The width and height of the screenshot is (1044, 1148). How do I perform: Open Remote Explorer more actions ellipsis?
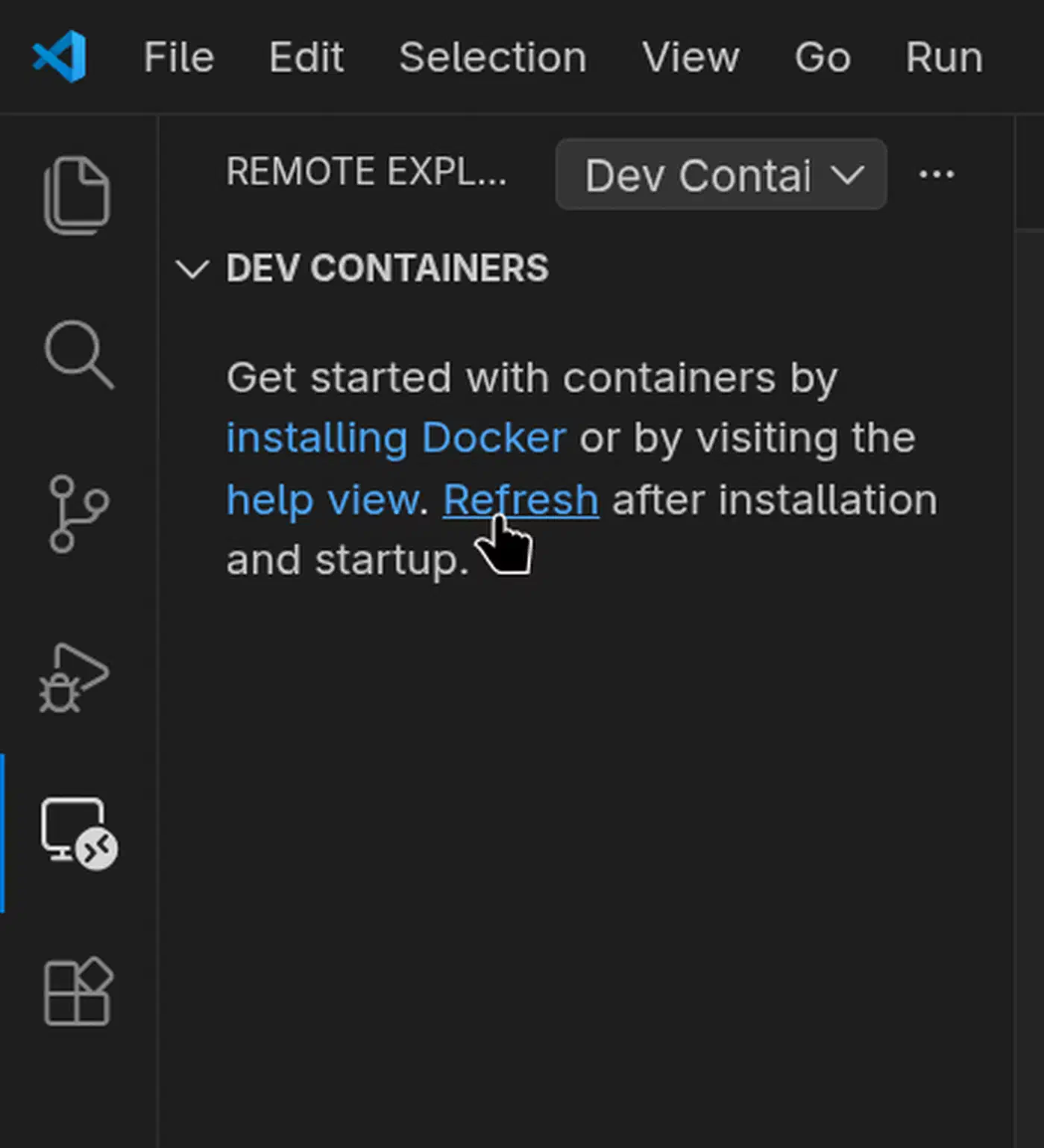click(937, 175)
